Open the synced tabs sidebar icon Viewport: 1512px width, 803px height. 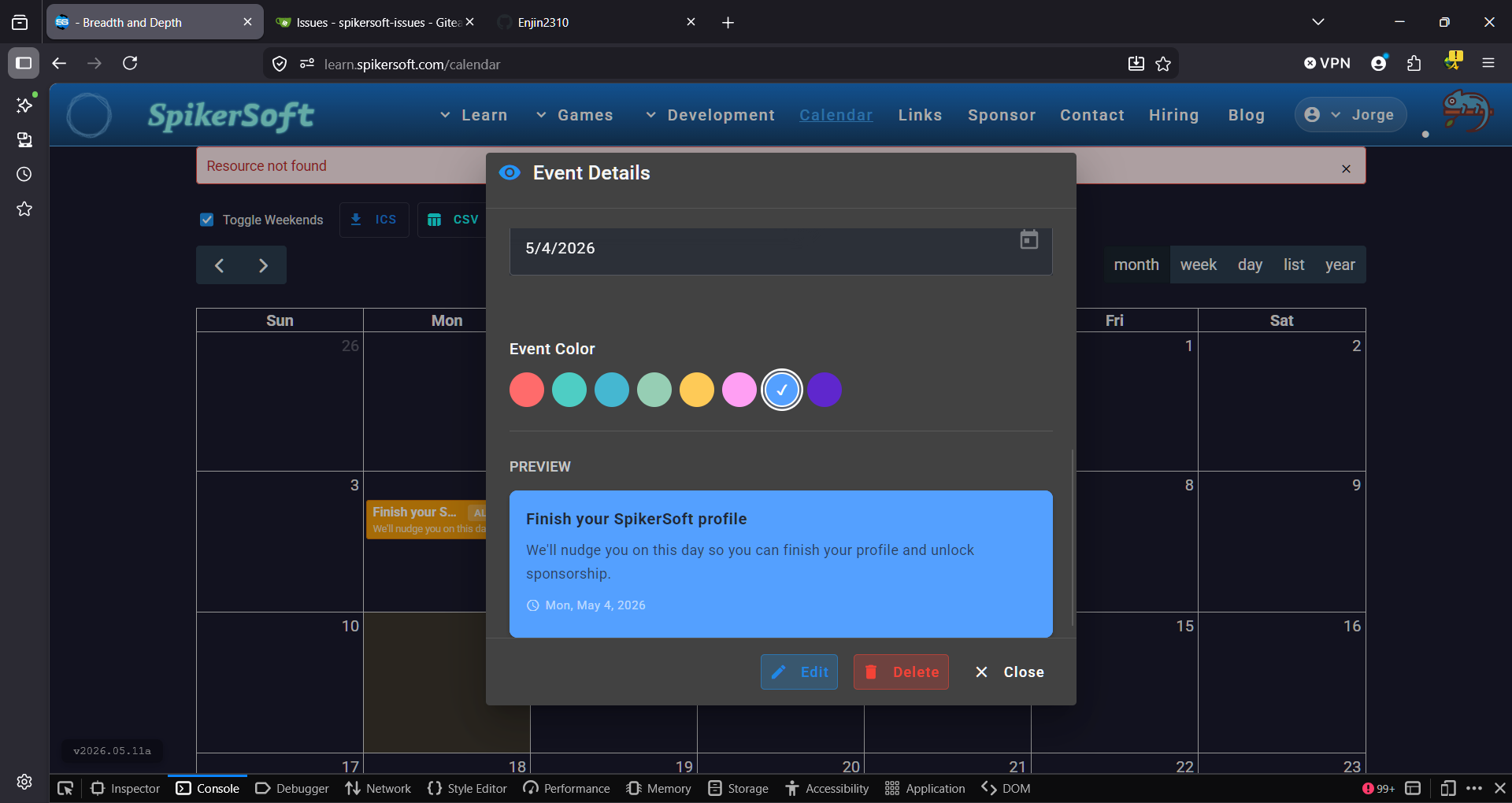click(x=24, y=139)
